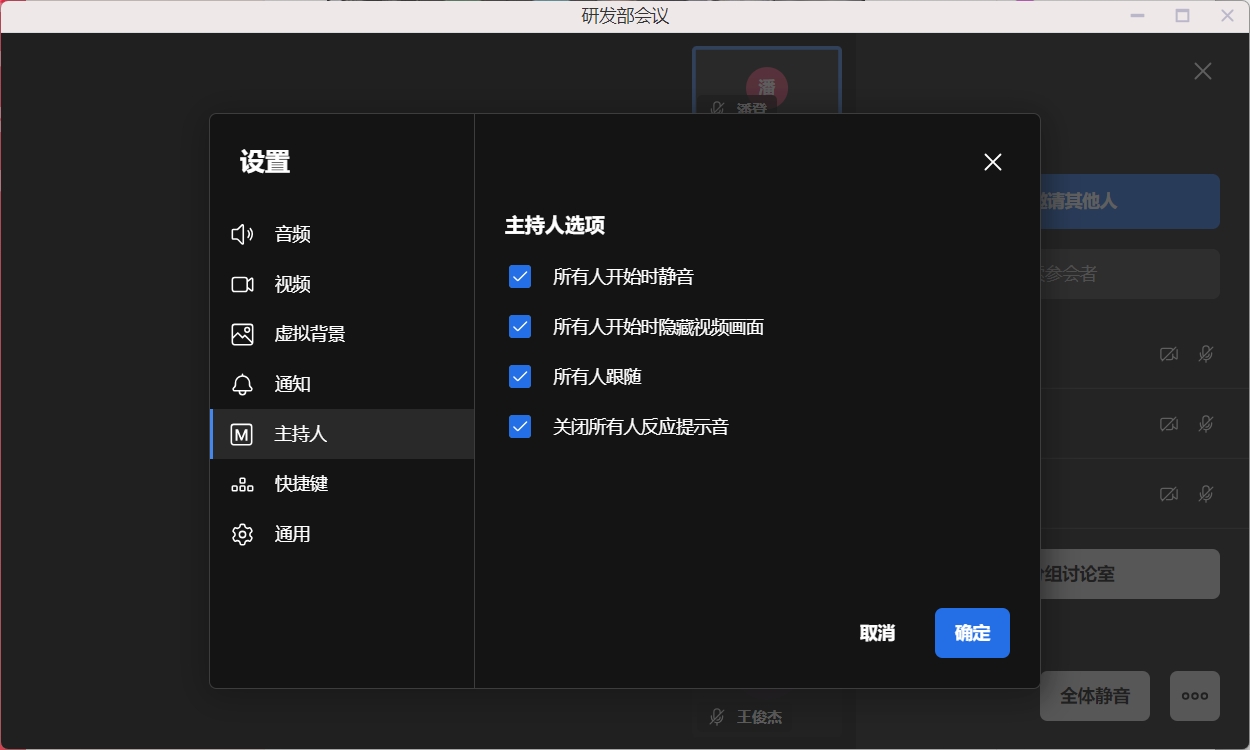Image resolution: width=1250 pixels, height=750 pixels.
Task: Click the M icon for 主持人
Action: (x=242, y=434)
